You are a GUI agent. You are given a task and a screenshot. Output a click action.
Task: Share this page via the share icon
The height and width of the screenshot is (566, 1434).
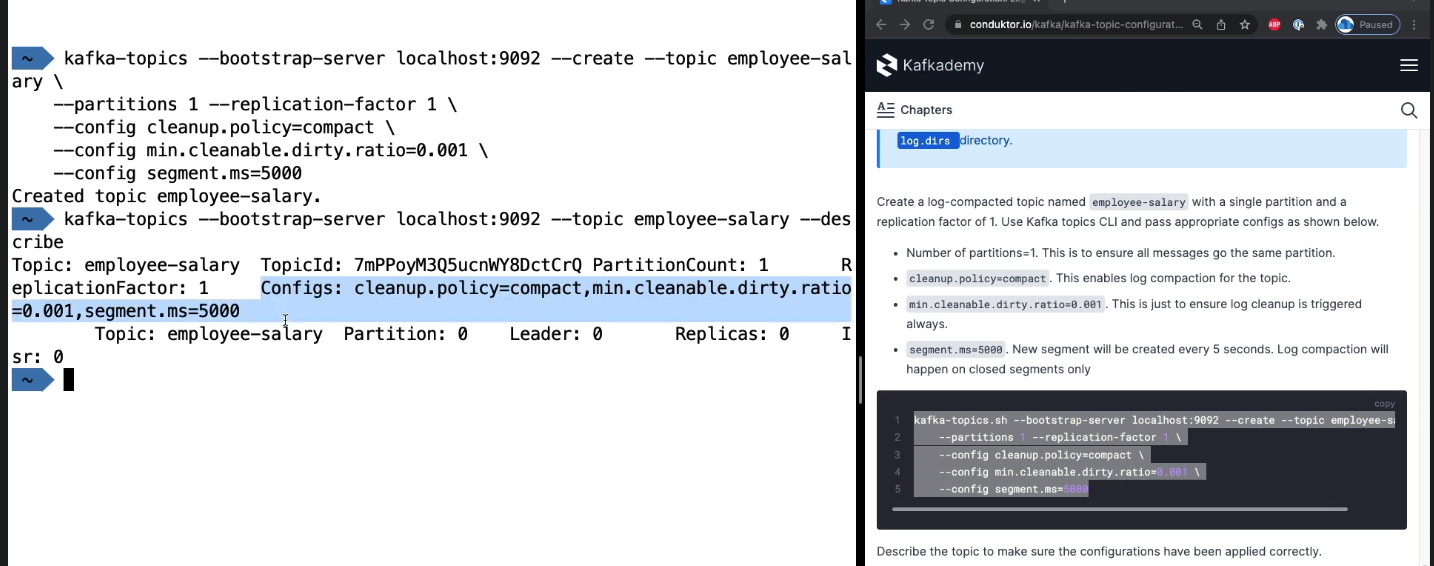[1222, 25]
